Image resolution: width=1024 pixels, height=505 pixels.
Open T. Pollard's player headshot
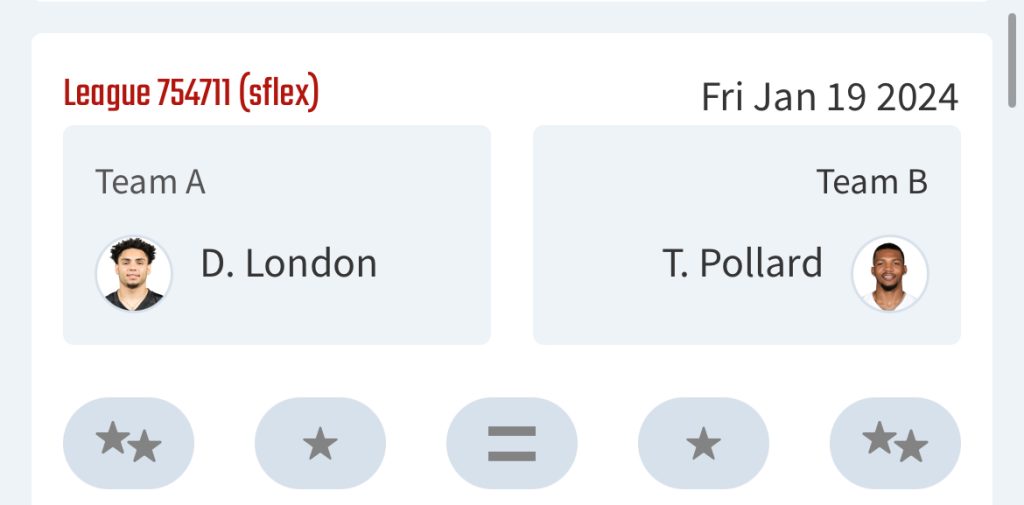(x=889, y=273)
